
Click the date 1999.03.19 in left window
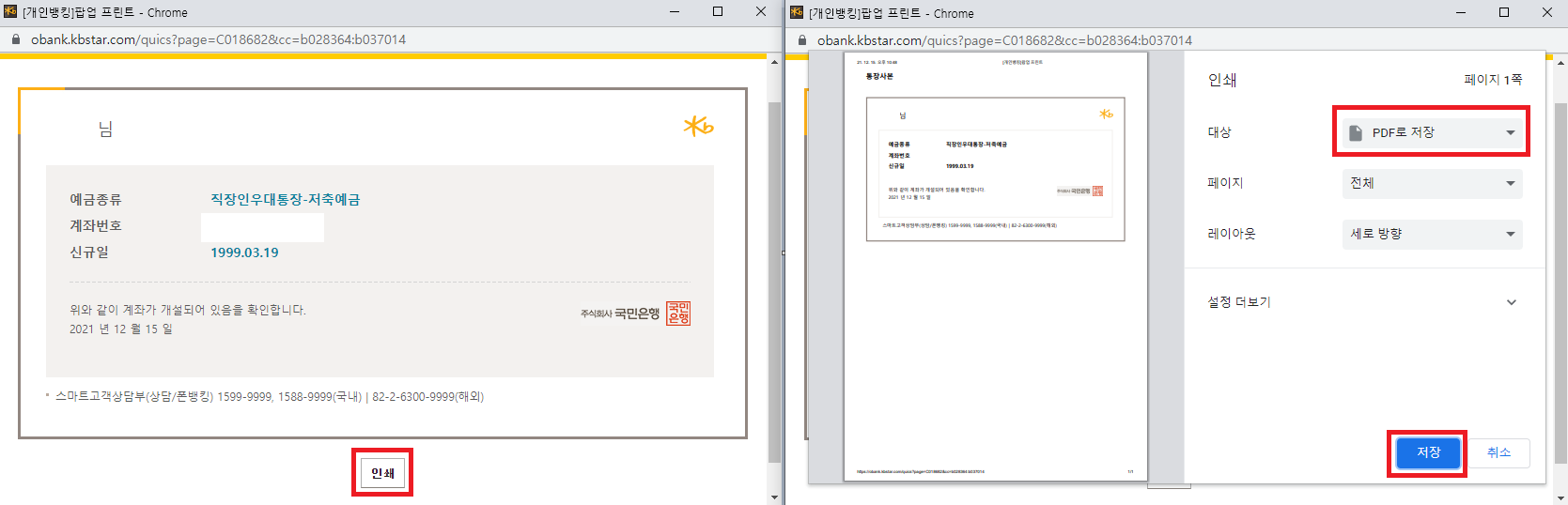pyautogui.click(x=244, y=252)
